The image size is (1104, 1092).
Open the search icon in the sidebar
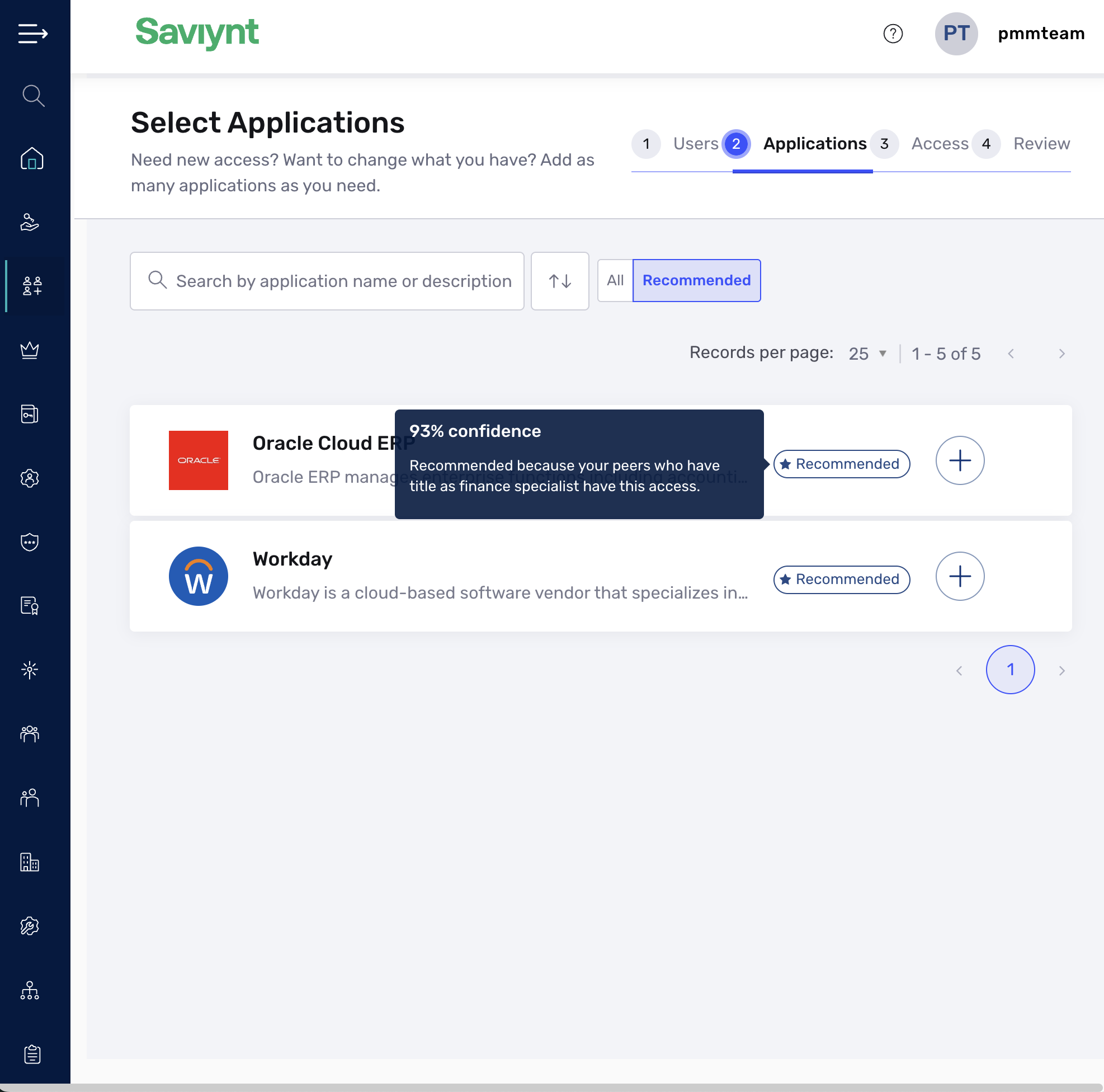[x=33, y=96]
